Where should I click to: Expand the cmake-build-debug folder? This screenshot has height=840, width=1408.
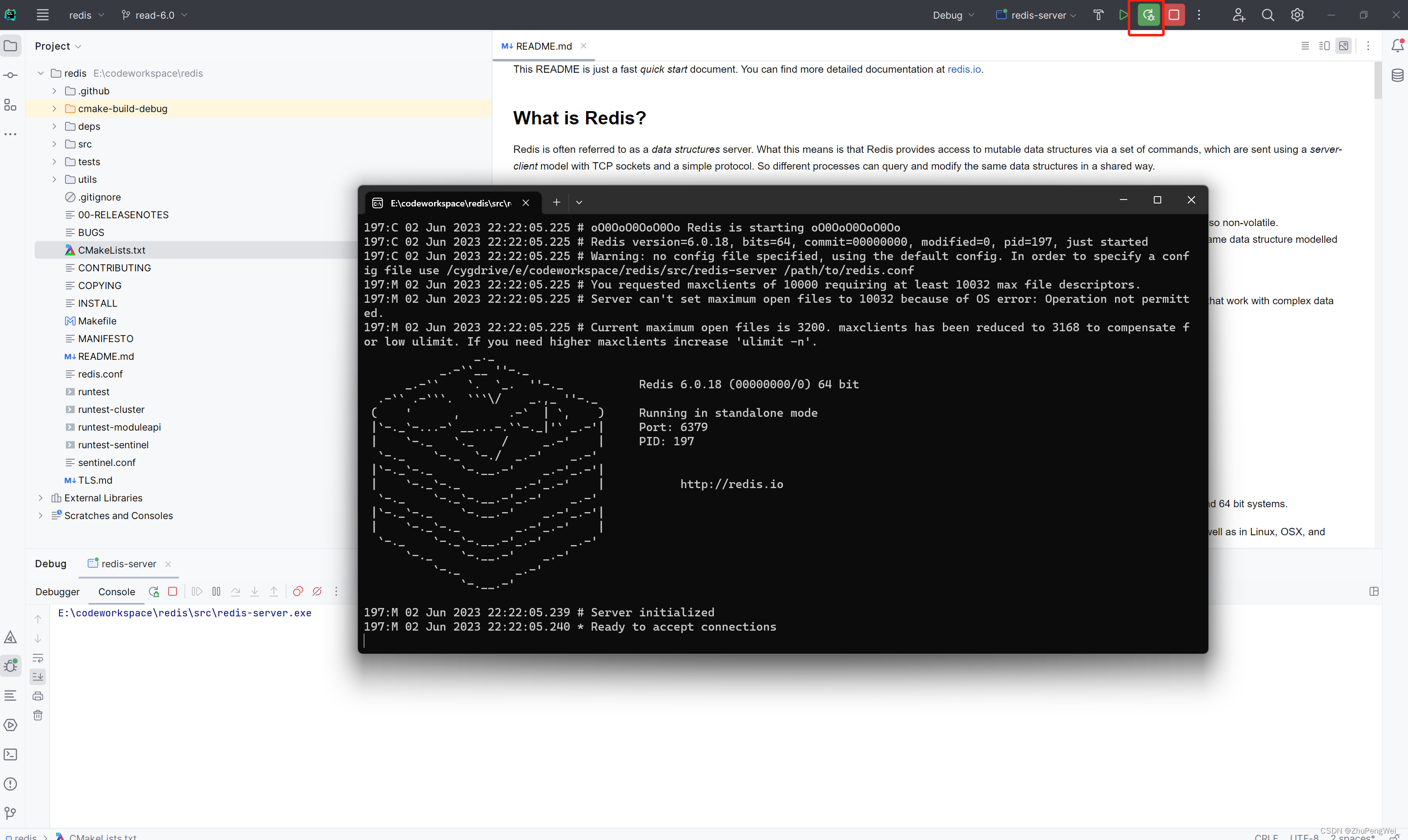pos(55,109)
